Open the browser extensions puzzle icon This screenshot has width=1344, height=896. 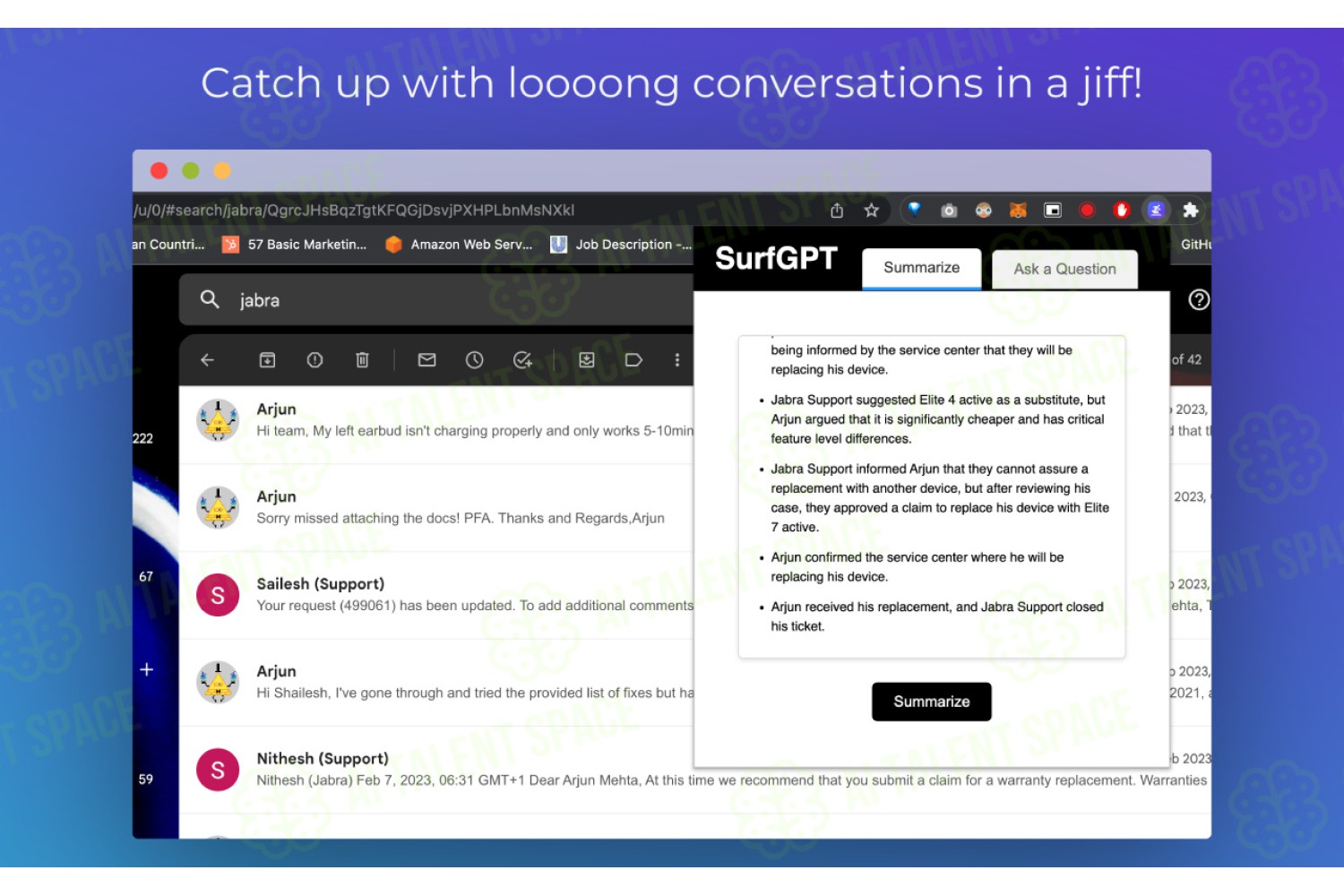1190,210
